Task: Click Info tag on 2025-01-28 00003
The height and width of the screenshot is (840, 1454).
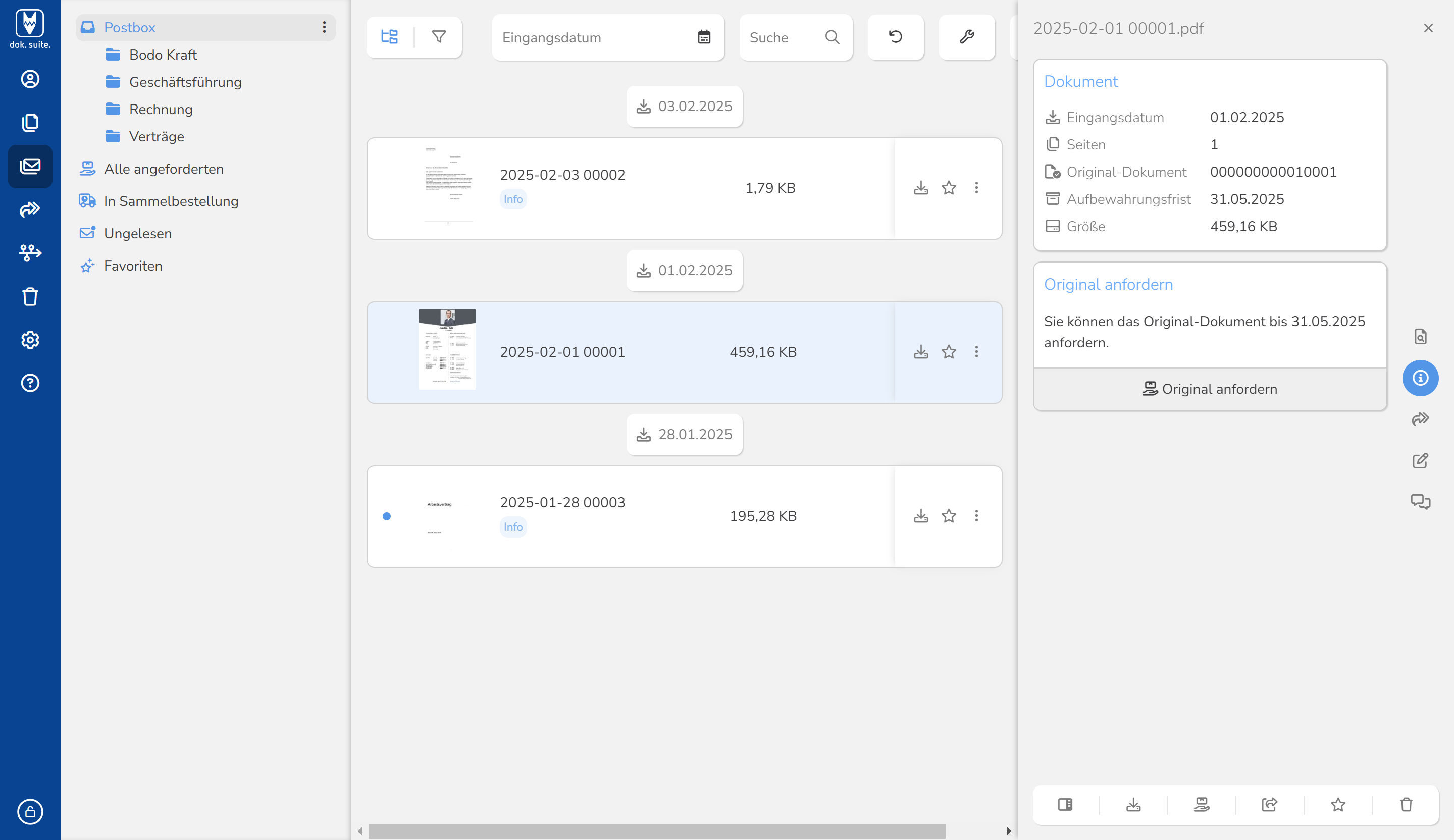Action: (512, 527)
